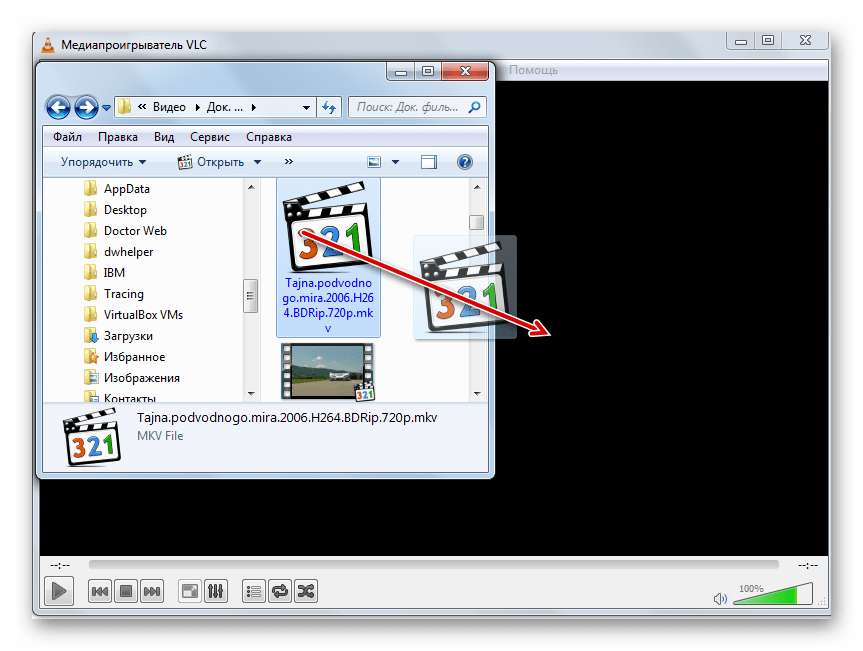Toggle VLC fullscreen mode

point(190,592)
